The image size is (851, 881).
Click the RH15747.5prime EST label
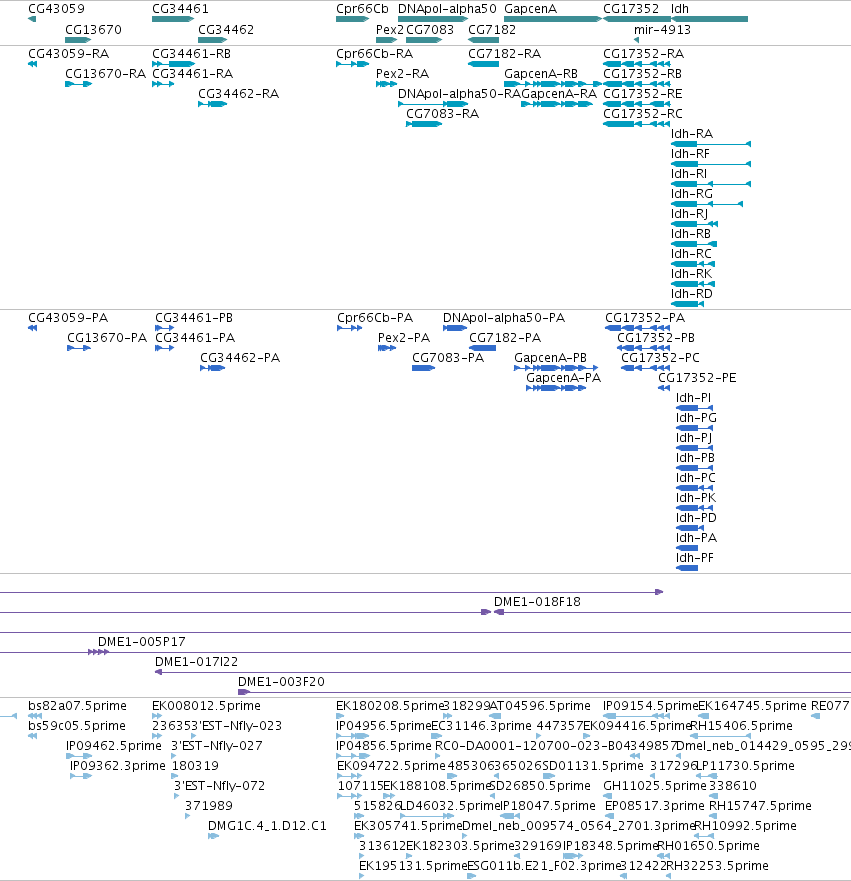760,806
